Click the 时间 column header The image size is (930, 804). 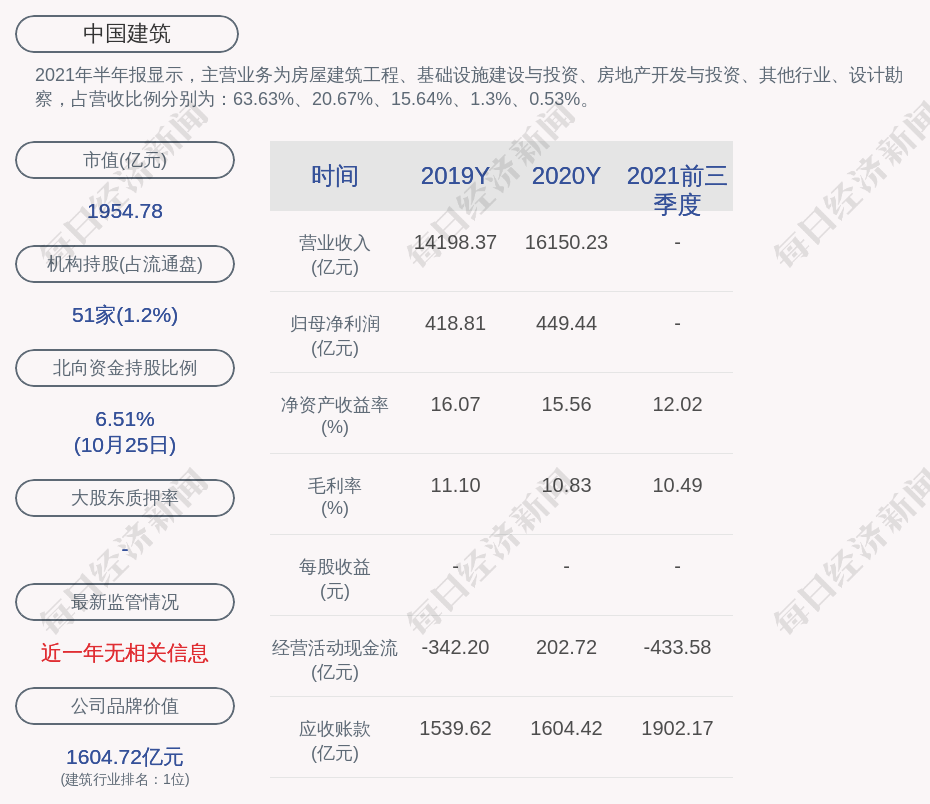tap(335, 176)
